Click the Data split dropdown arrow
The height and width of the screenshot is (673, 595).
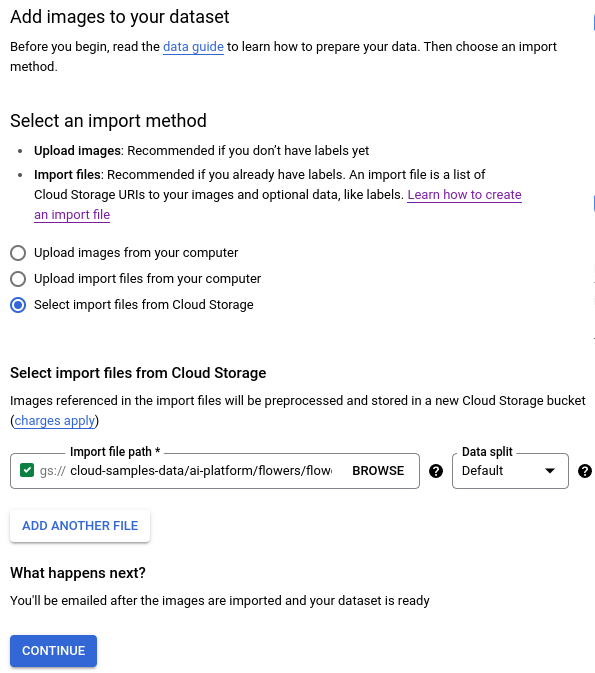(549, 471)
